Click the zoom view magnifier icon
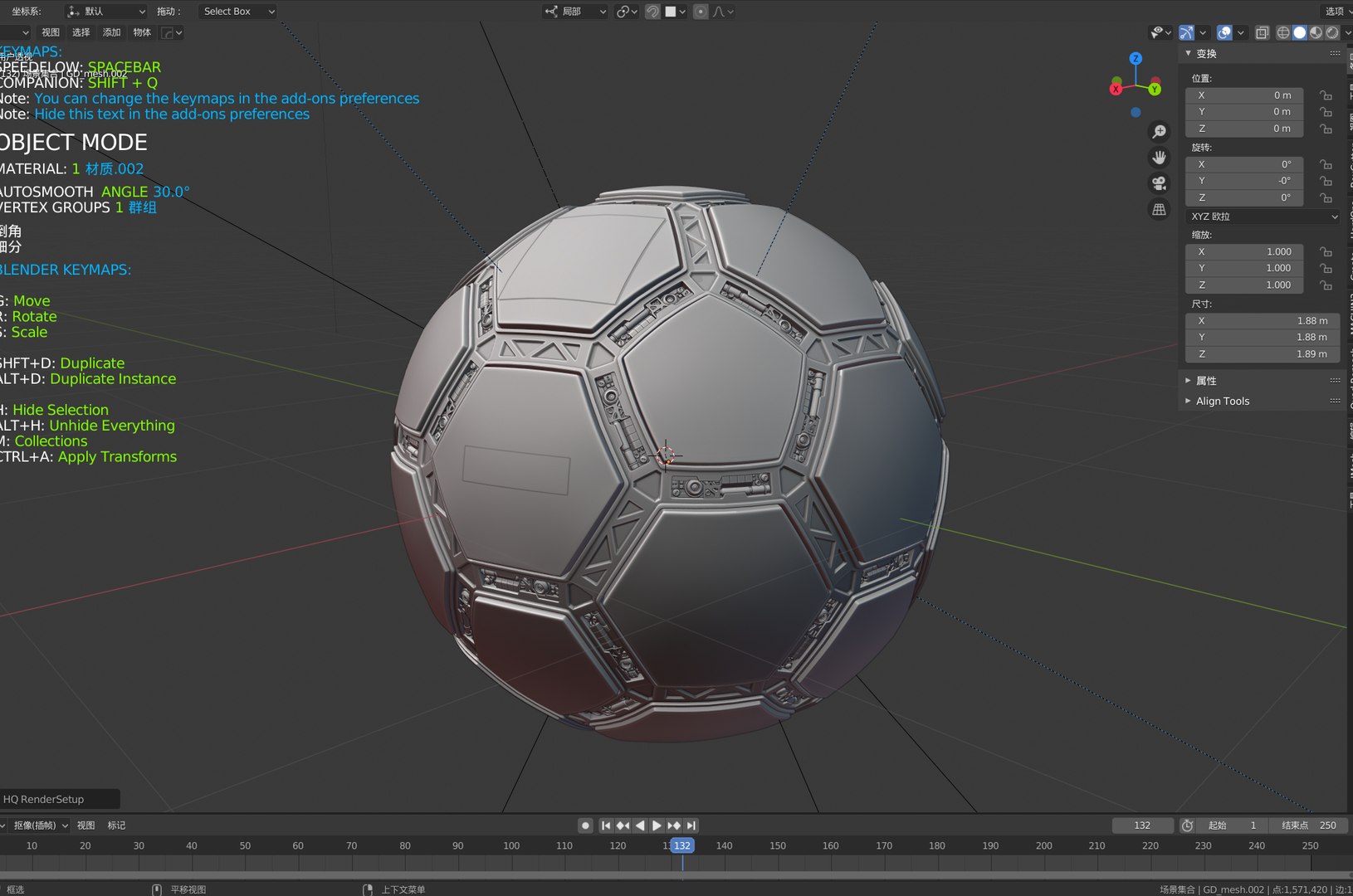 (x=1159, y=131)
